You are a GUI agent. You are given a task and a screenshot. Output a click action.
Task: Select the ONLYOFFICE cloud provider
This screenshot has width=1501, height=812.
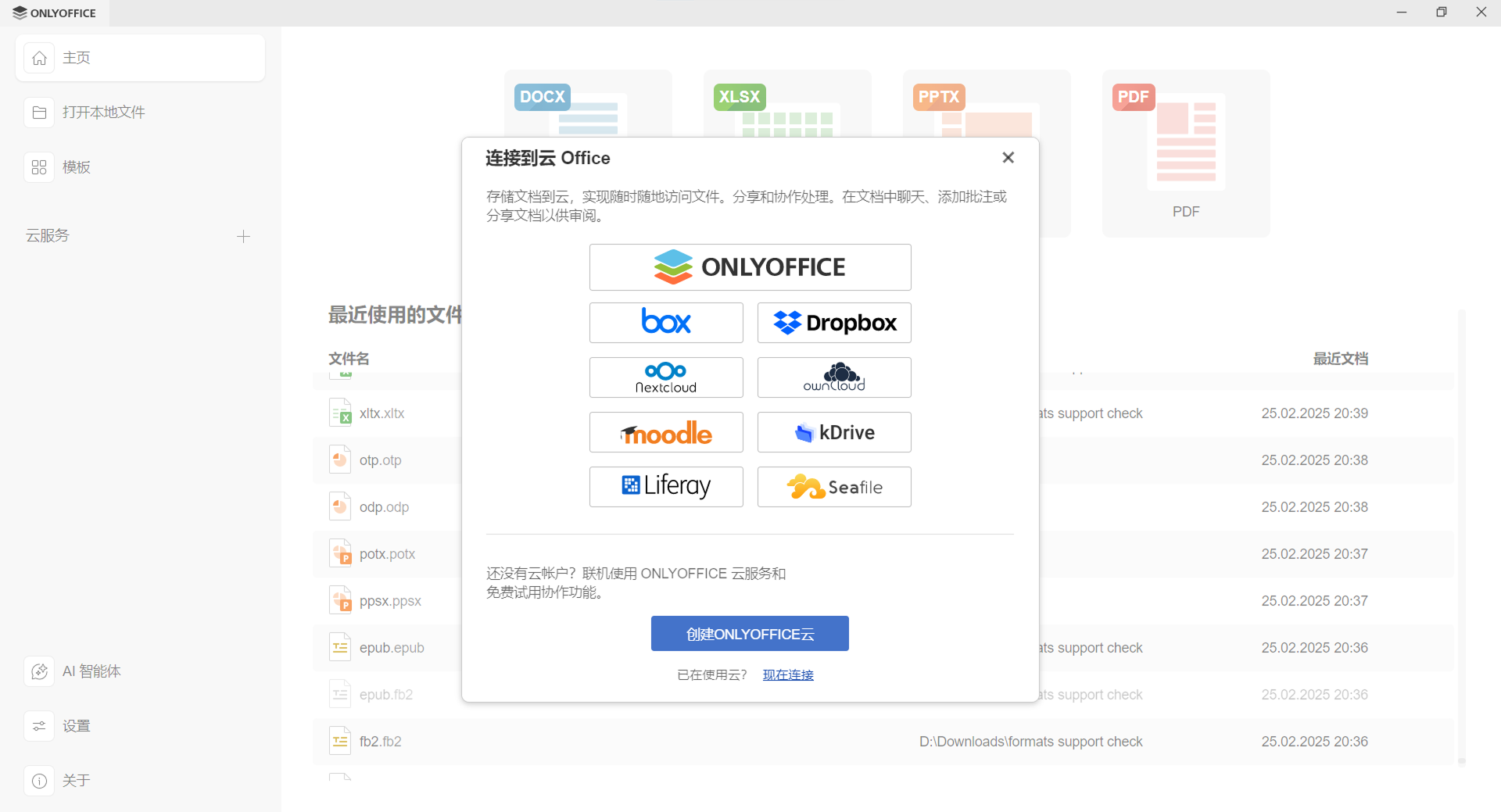click(749, 266)
